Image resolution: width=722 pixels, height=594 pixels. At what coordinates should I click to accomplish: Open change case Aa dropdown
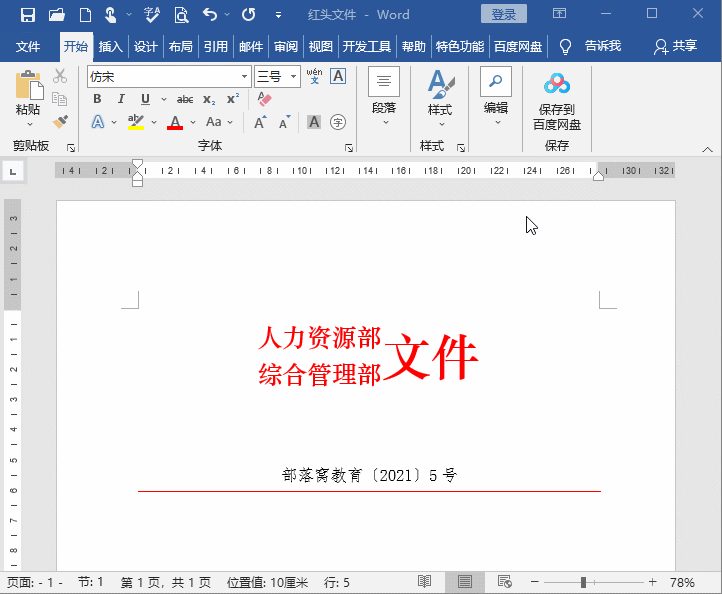[x=219, y=122]
